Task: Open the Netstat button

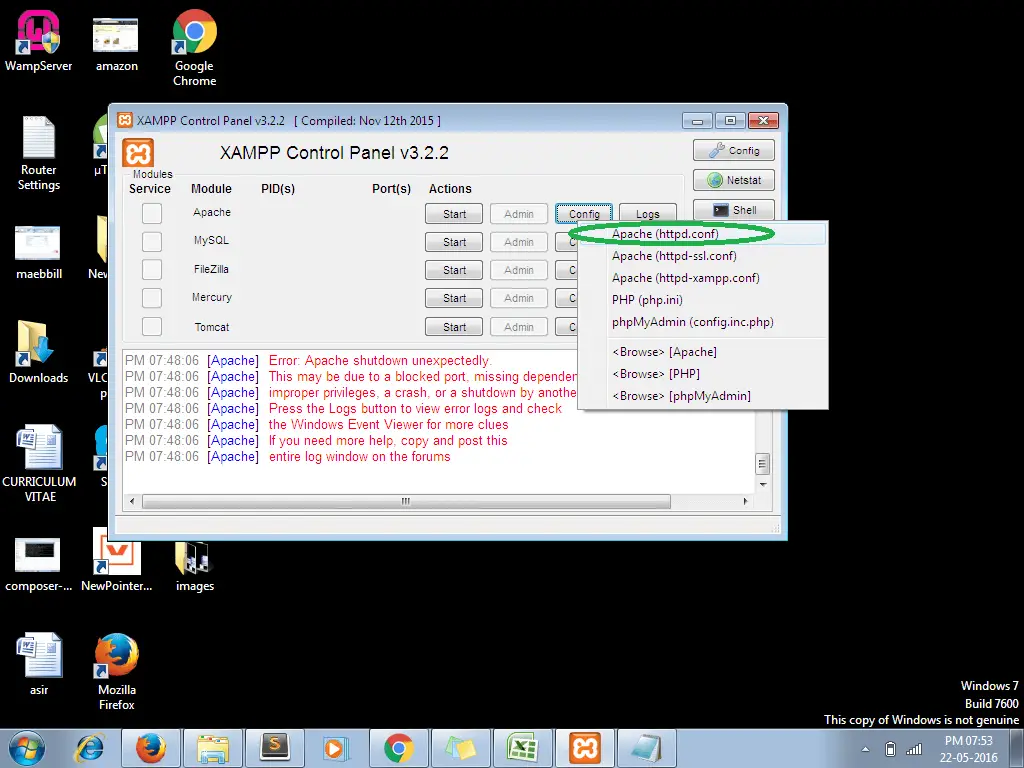Action: point(734,181)
